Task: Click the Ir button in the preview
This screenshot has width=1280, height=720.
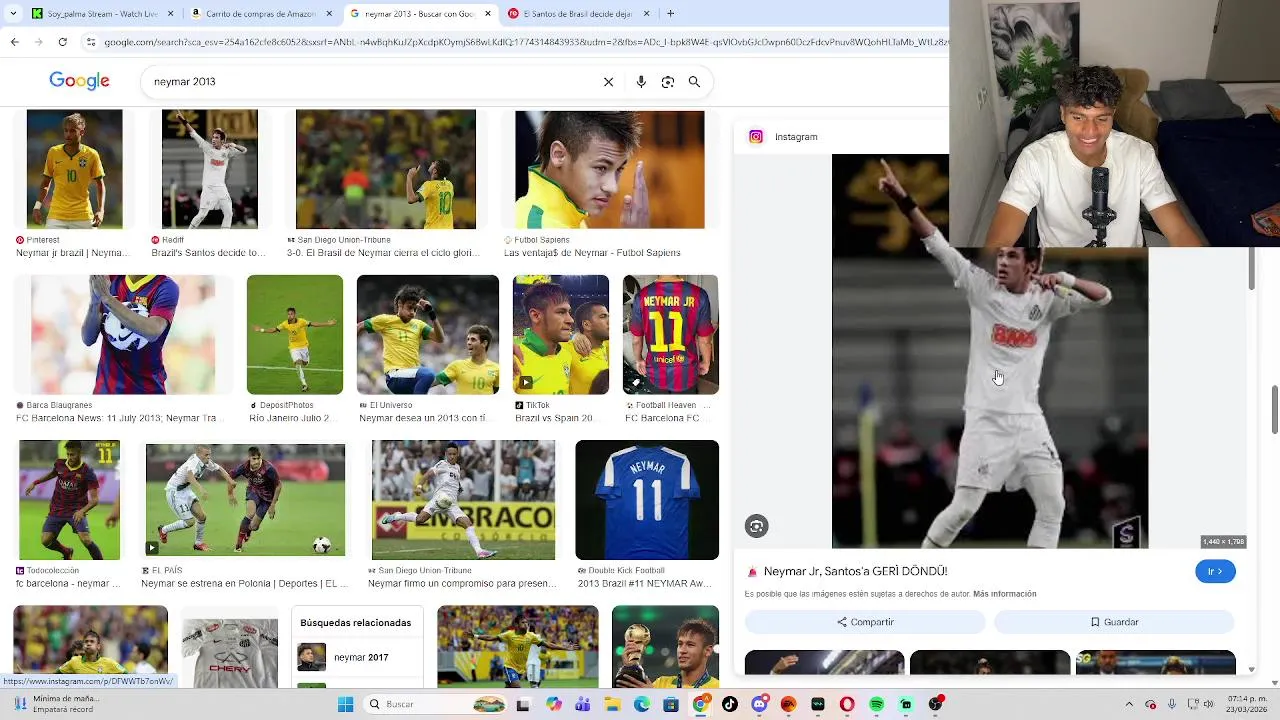Action: point(1215,572)
